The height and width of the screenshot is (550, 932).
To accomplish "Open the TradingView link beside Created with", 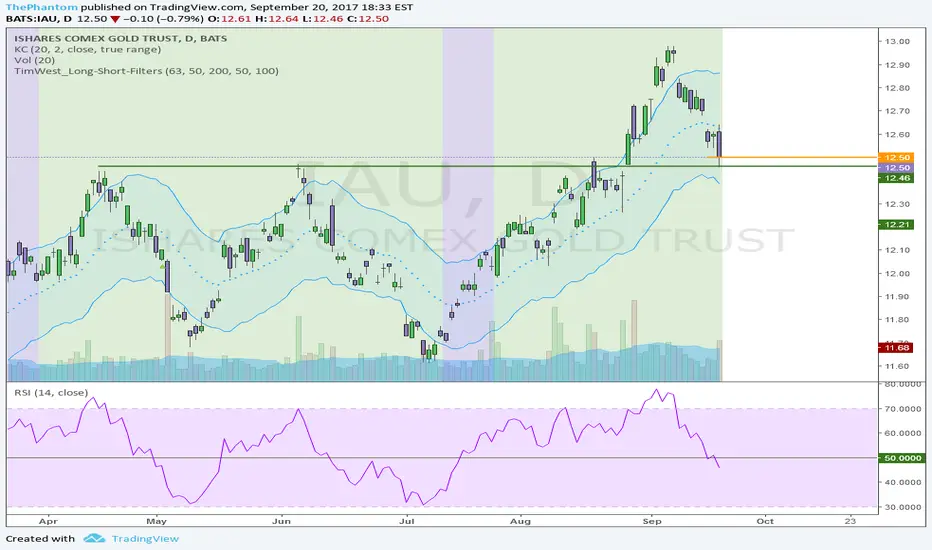I will pos(144,538).
